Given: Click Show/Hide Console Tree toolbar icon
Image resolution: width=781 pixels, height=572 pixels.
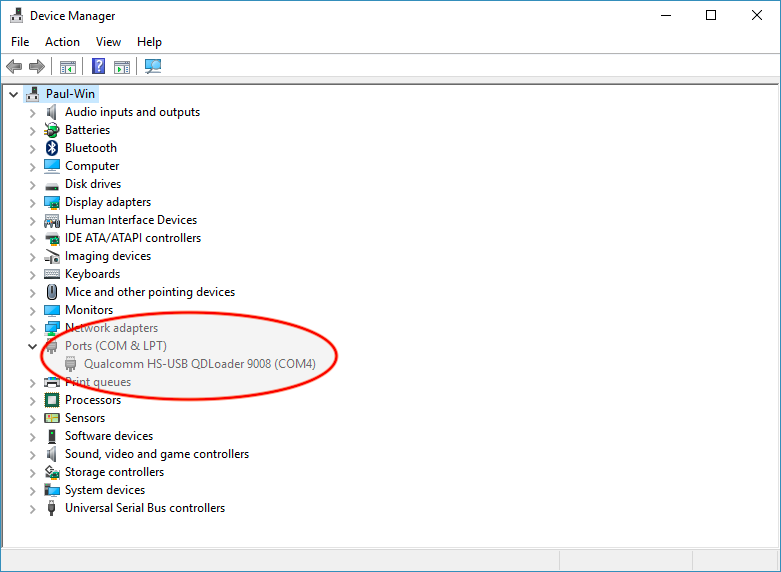Looking at the screenshot, I should [68, 67].
